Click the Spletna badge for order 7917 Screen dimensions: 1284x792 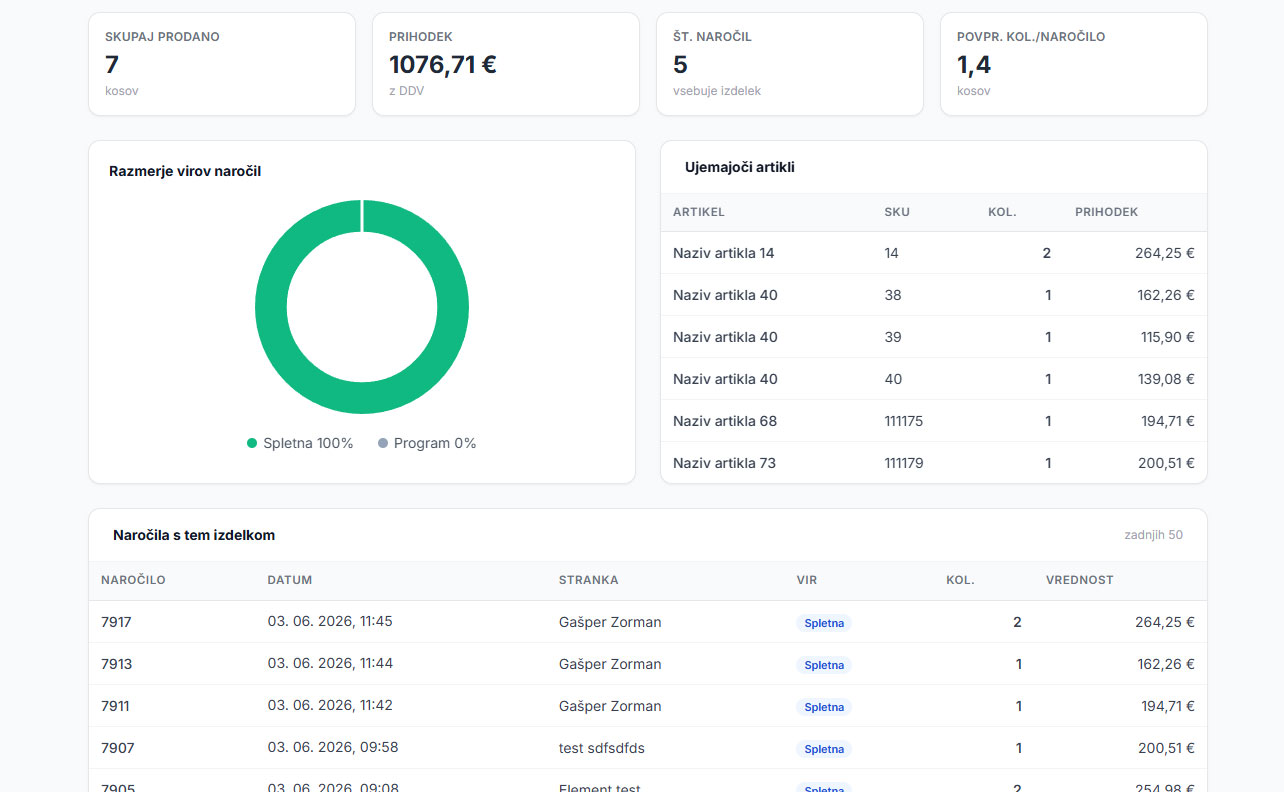pos(824,623)
